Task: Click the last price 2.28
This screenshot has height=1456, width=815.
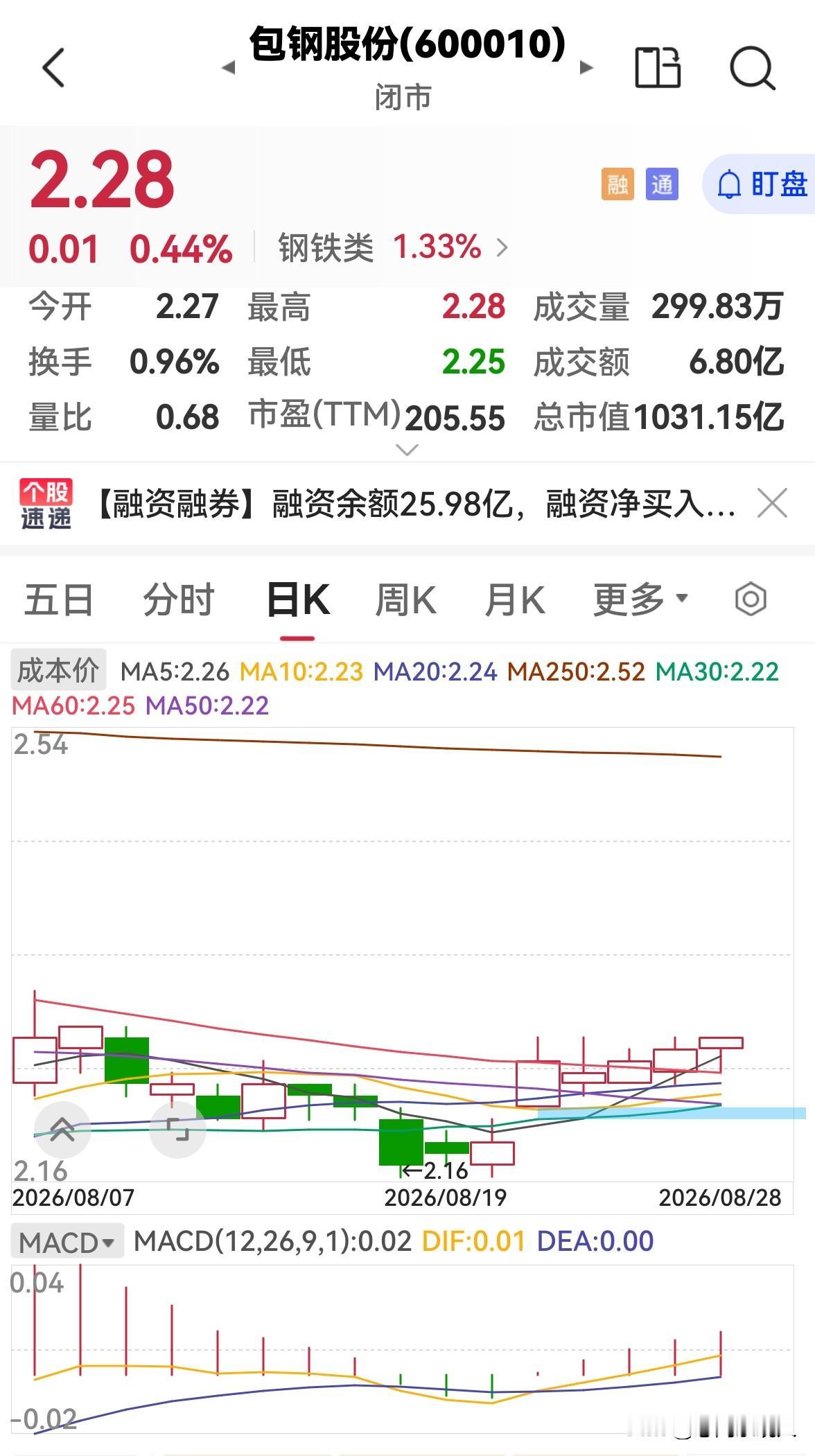Action: pos(102,179)
